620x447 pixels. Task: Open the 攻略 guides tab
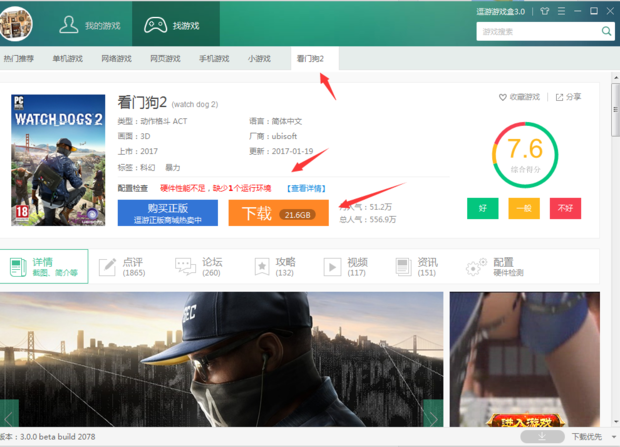pos(275,267)
